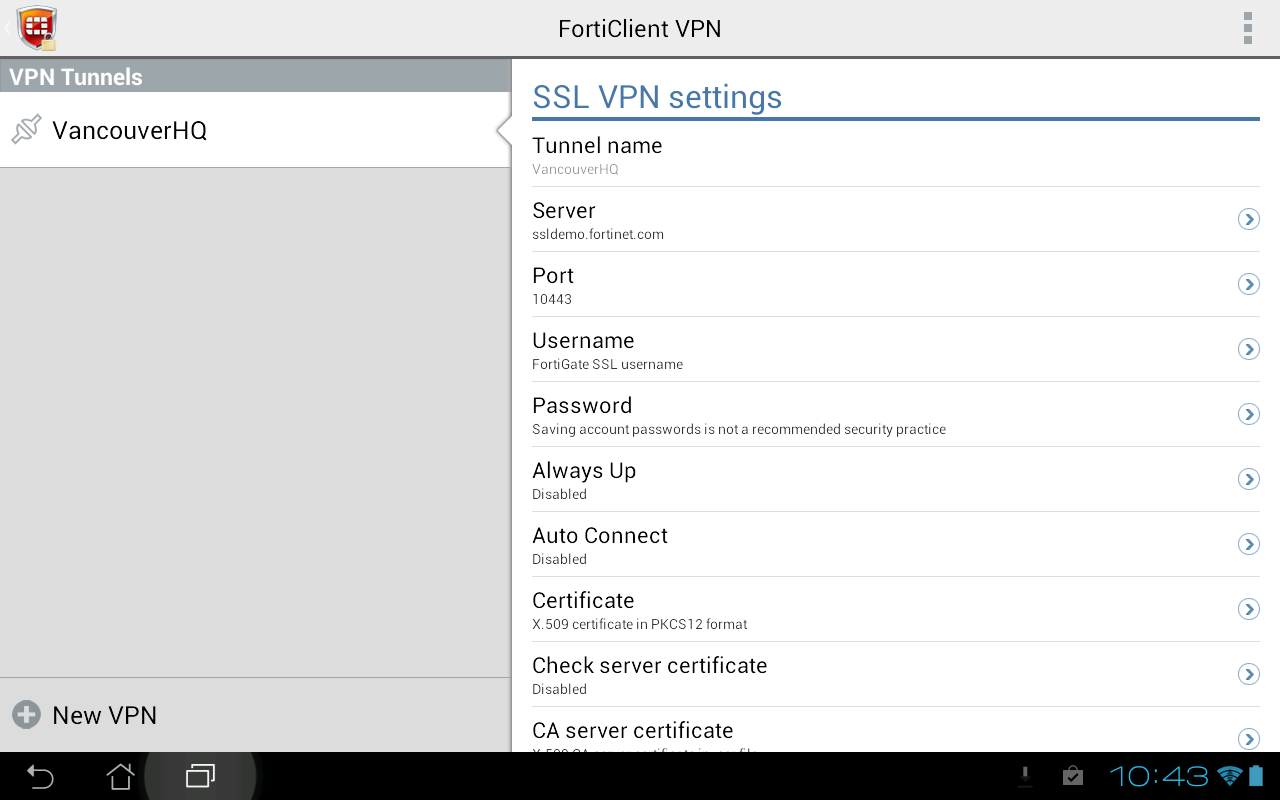Tap the Home navigation icon

tap(119, 776)
